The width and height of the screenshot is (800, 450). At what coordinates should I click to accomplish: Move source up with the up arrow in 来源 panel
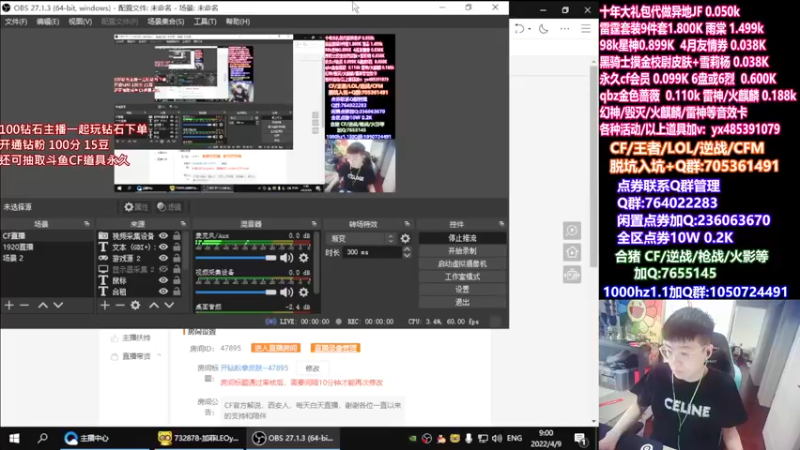click(x=154, y=305)
